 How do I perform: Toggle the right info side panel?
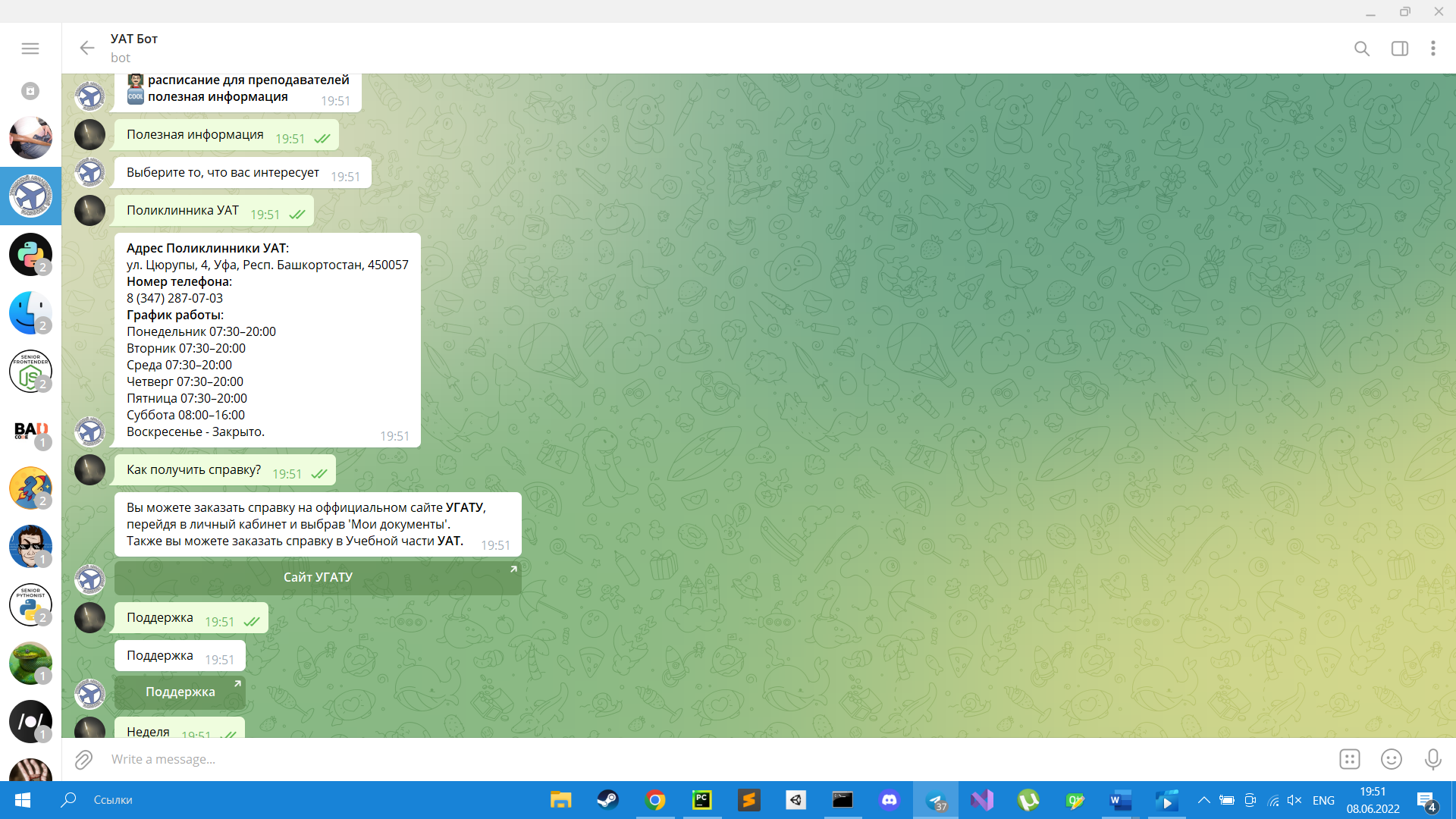pyautogui.click(x=1400, y=49)
